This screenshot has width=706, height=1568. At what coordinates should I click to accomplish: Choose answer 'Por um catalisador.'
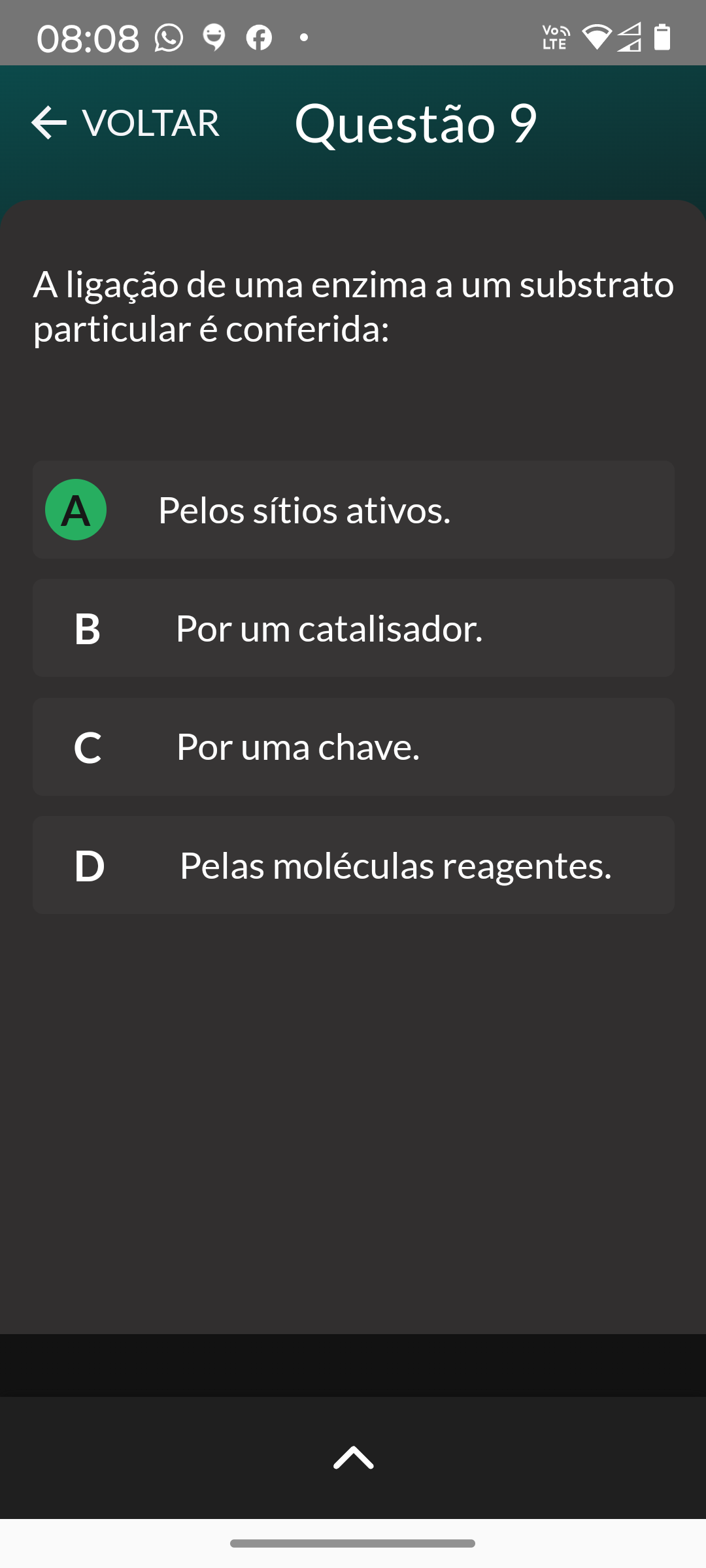tap(329, 629)
